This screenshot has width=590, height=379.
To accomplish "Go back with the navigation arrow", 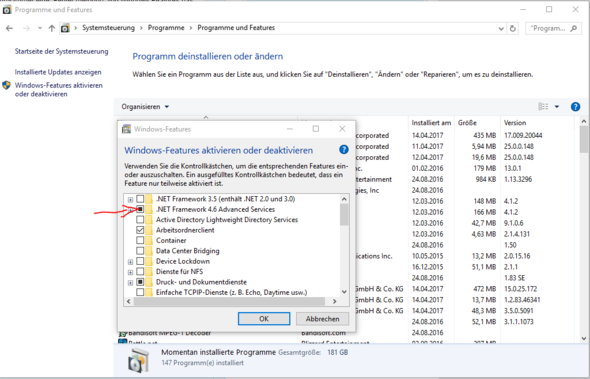I will (9, 28).
